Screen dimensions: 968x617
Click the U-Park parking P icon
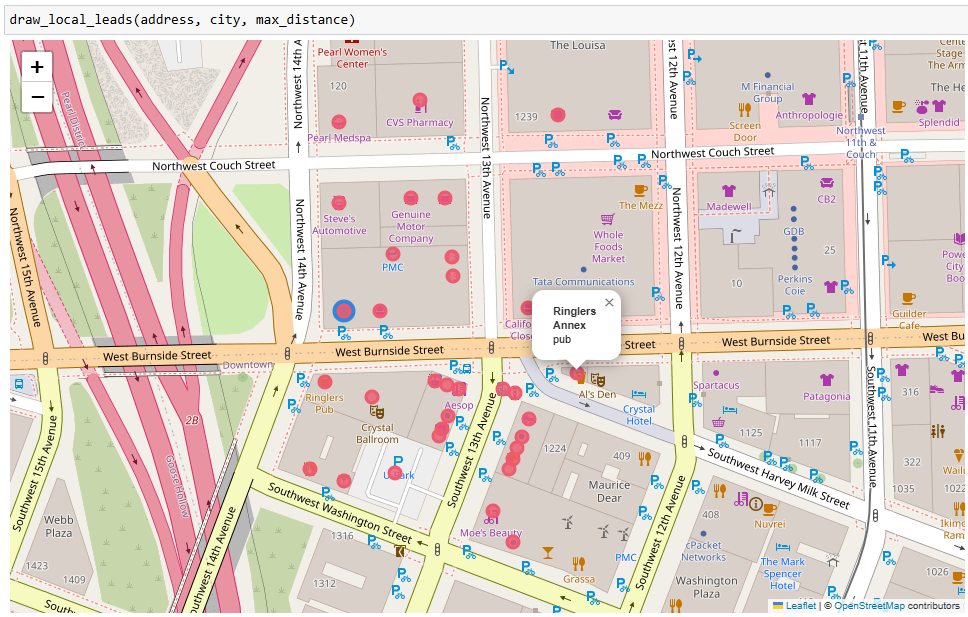398,461
